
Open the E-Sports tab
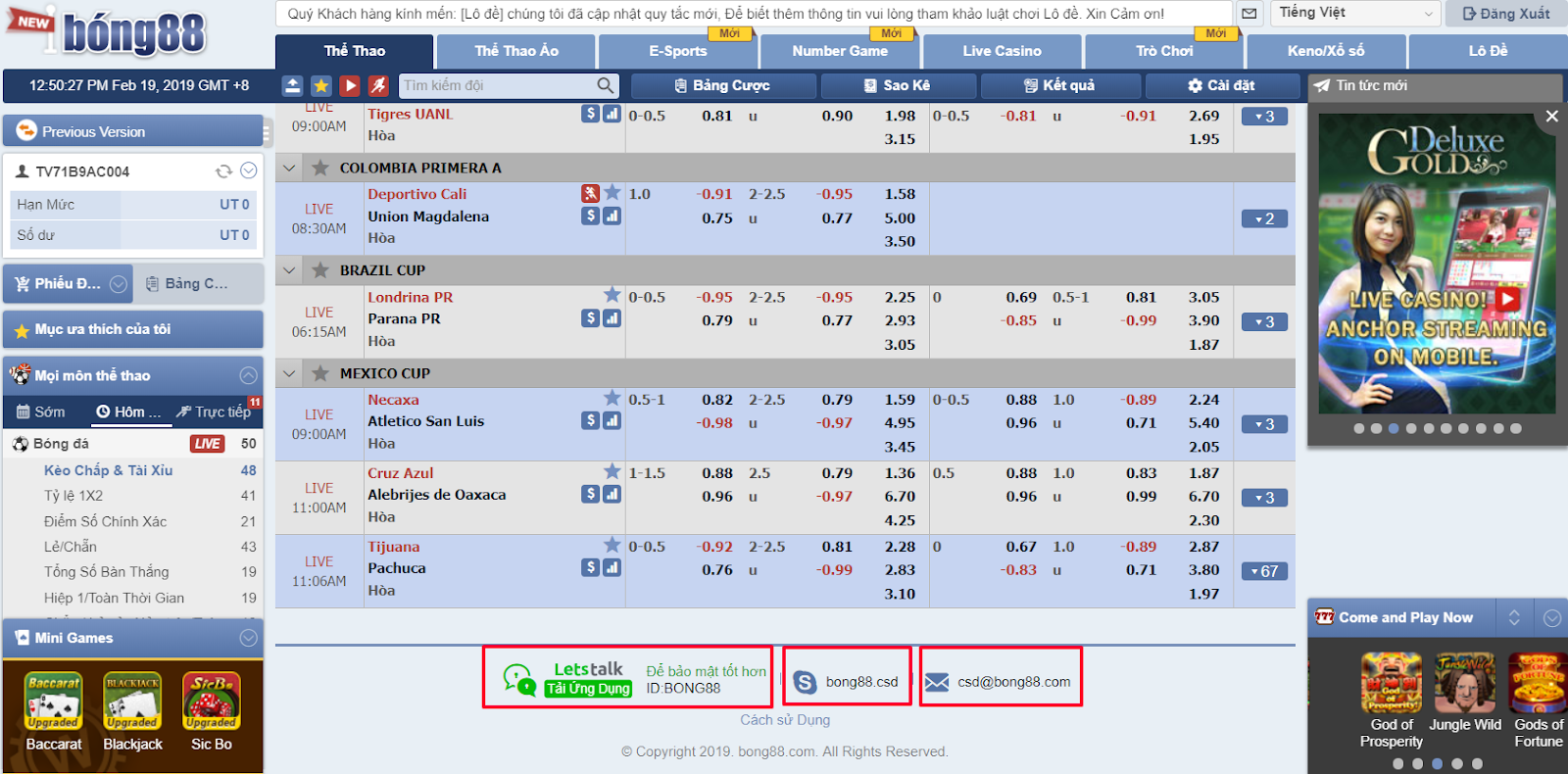coord(678,51)
